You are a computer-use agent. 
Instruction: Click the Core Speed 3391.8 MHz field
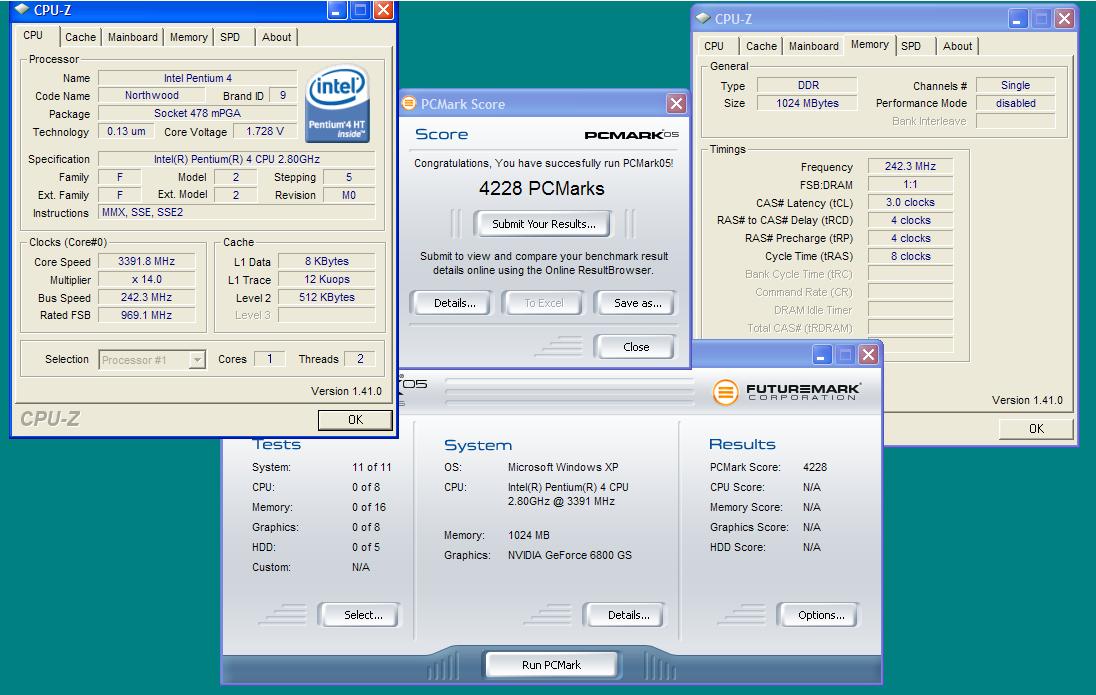pyautogui.click(x=146, y=261)
